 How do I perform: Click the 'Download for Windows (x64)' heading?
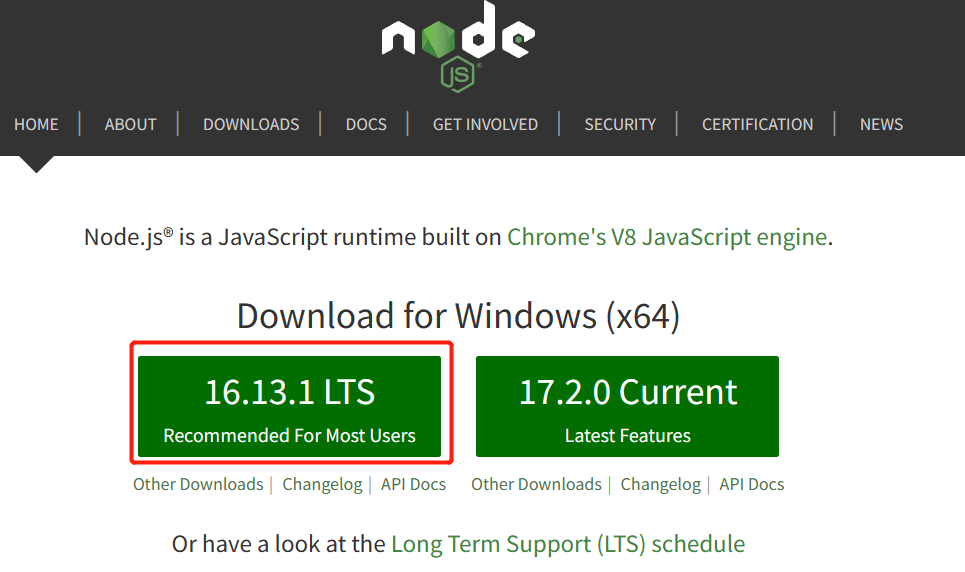(458, 316)
